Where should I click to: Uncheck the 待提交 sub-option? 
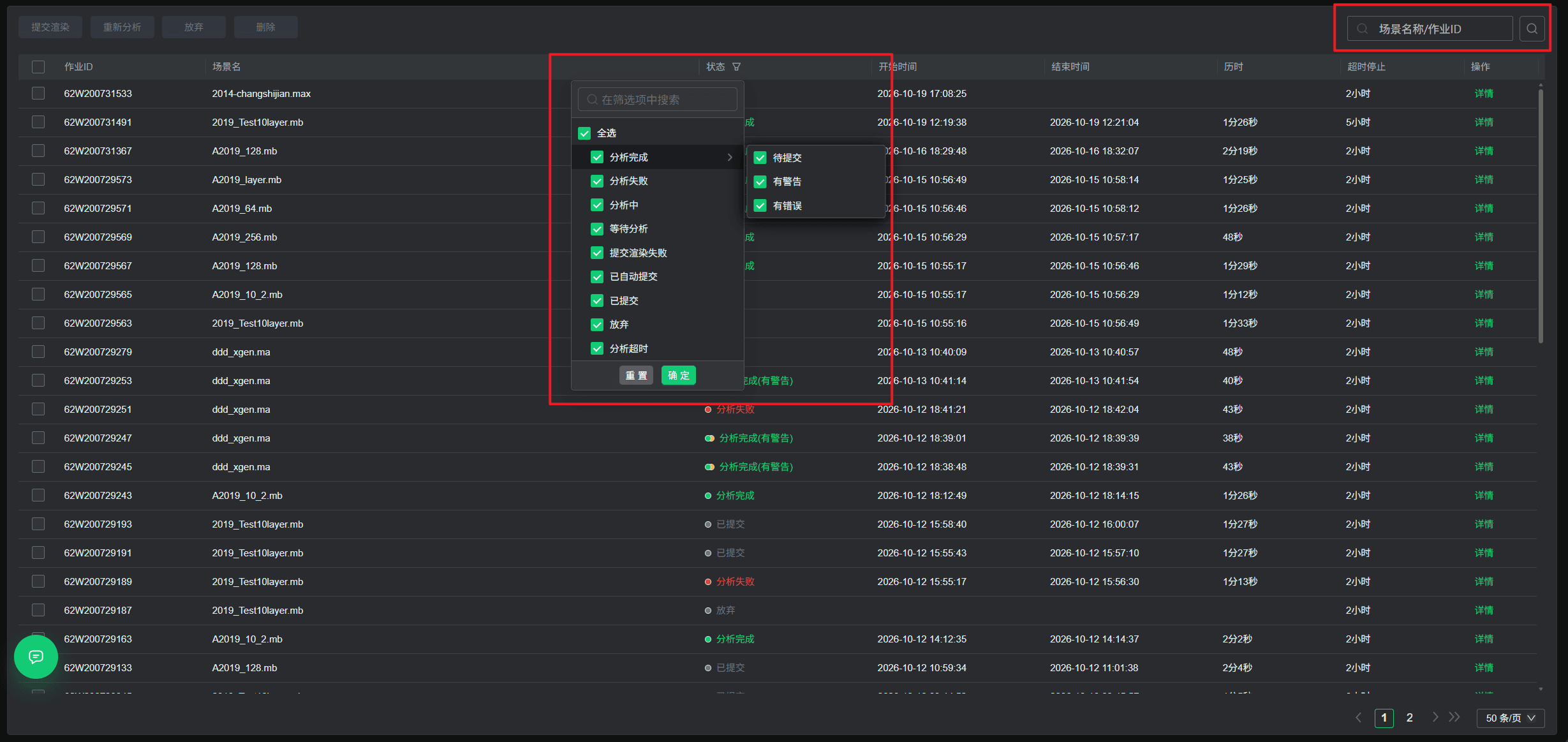(x=760, y=158)
